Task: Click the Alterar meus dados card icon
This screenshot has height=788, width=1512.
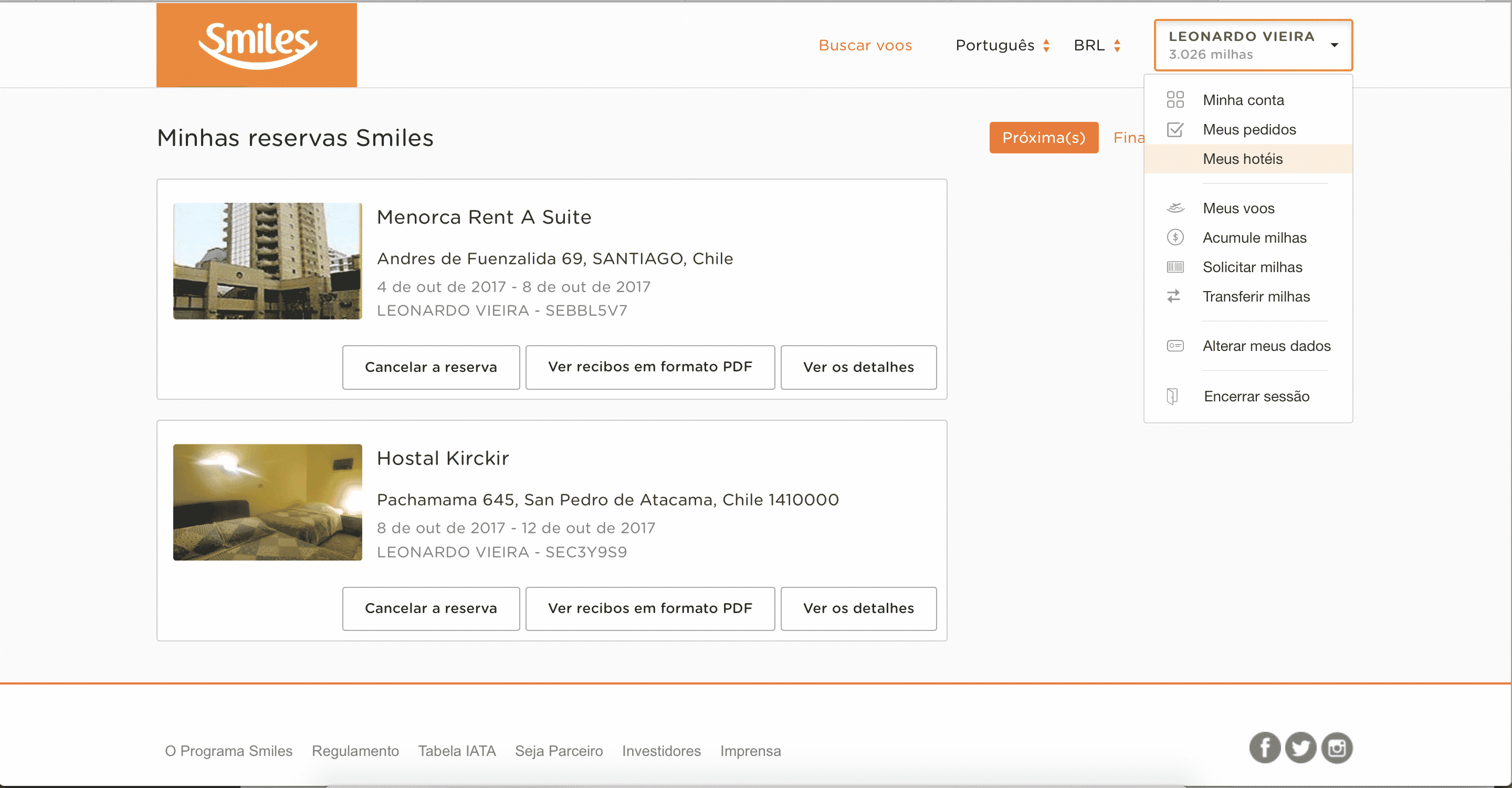Action: pyautogui.click(x=1175, y=346)
